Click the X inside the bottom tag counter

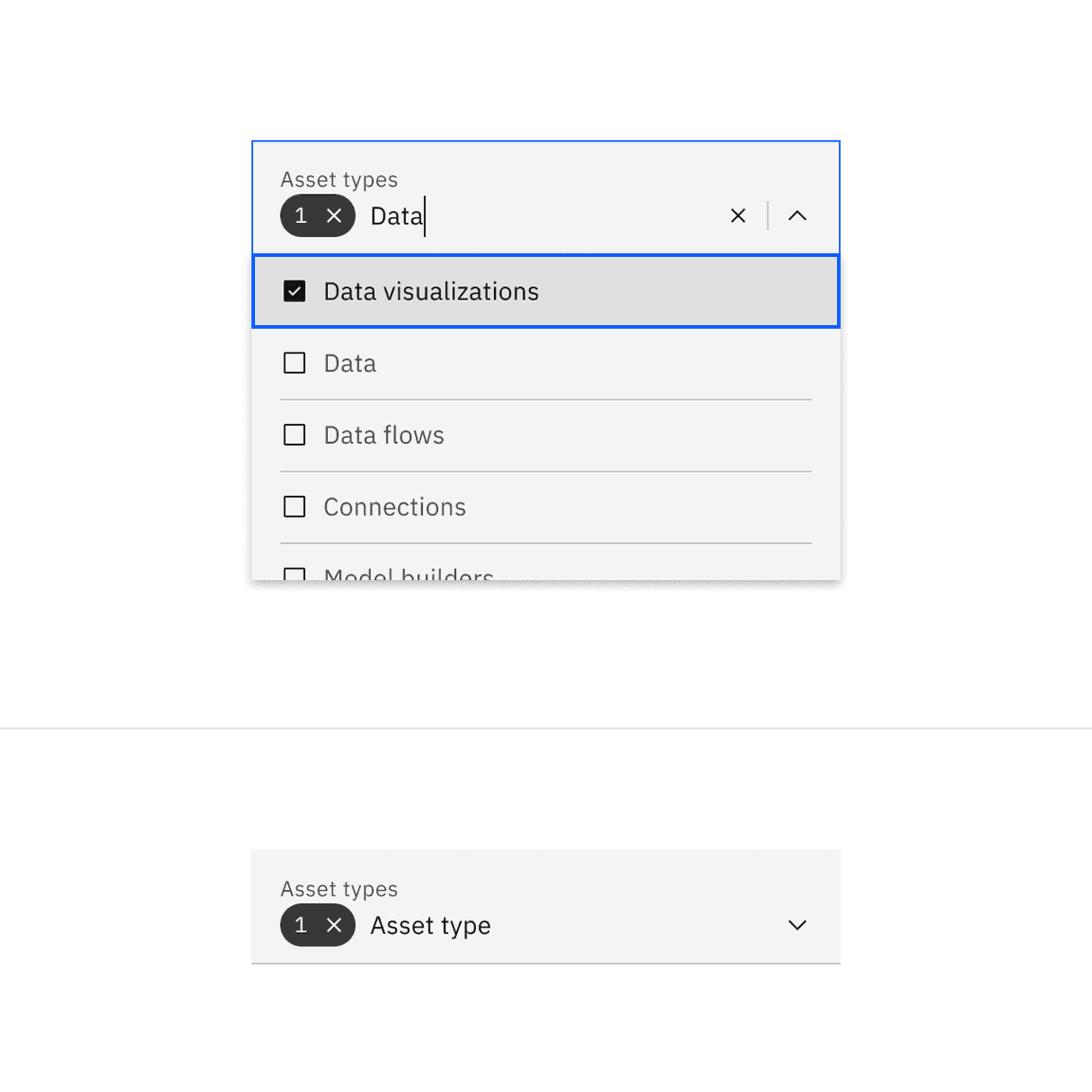tap(334, 925)
